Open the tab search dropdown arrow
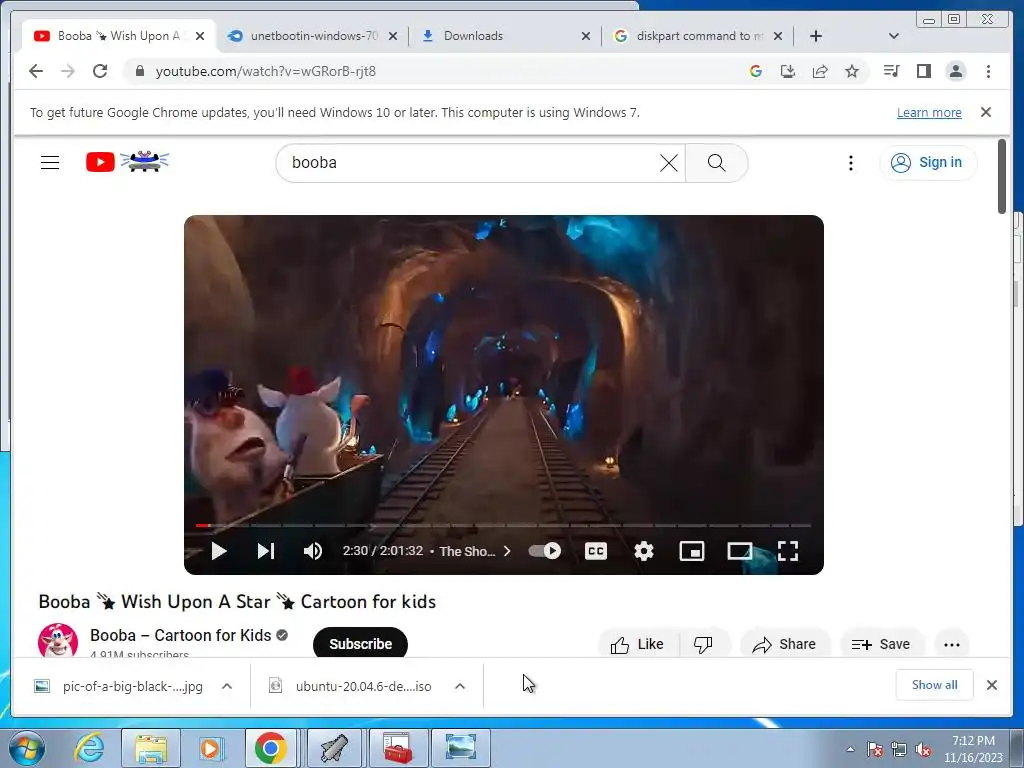Screen dimensions: 1024x768 [894, 36]
